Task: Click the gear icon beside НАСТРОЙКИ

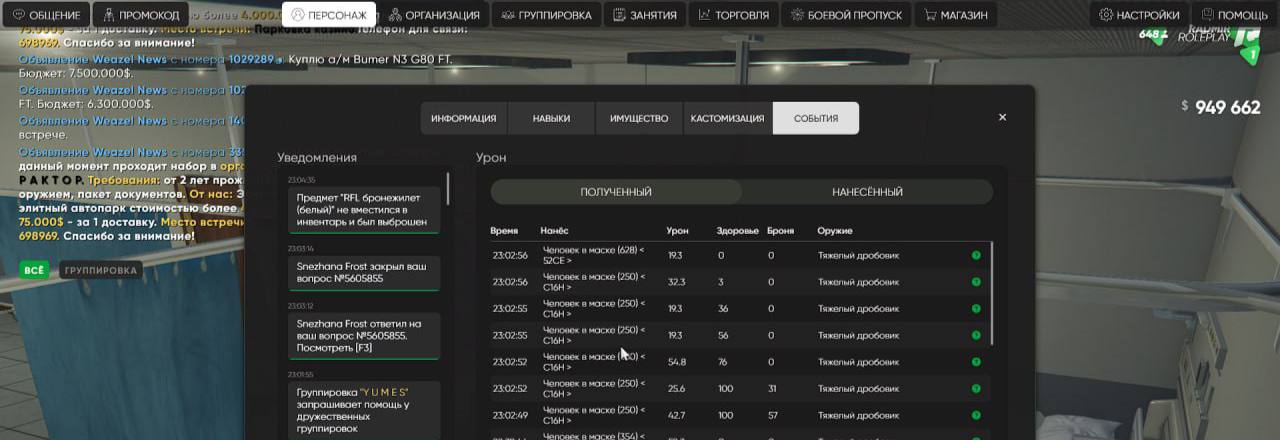Action: (1106, 15)
